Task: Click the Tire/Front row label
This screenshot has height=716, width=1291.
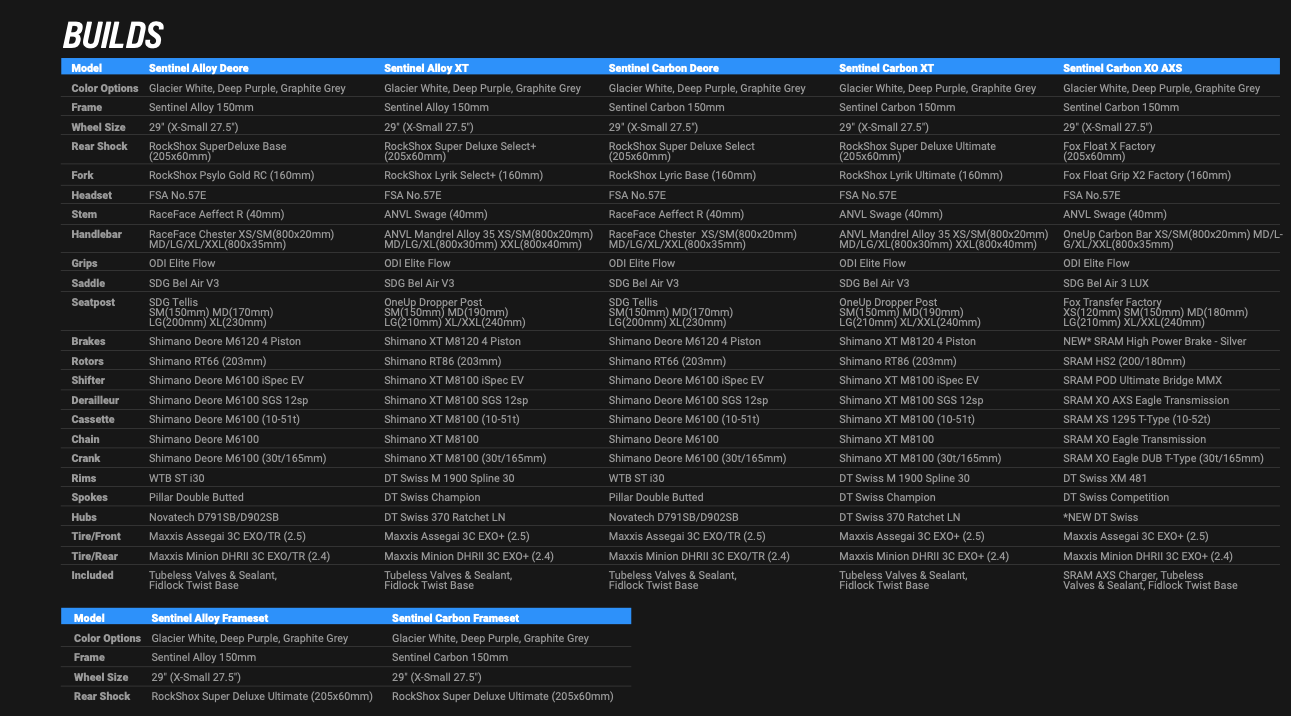Action: [96, 536]
